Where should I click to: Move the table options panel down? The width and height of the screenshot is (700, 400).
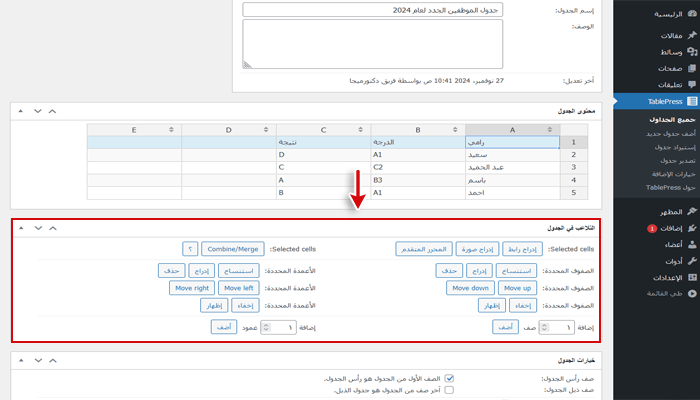point(37,358)
